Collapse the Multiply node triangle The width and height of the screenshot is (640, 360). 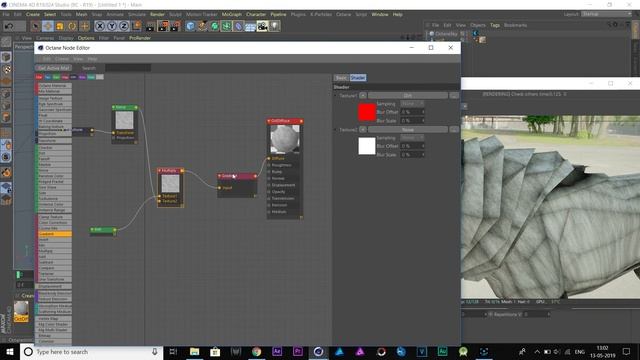[160, 171]
